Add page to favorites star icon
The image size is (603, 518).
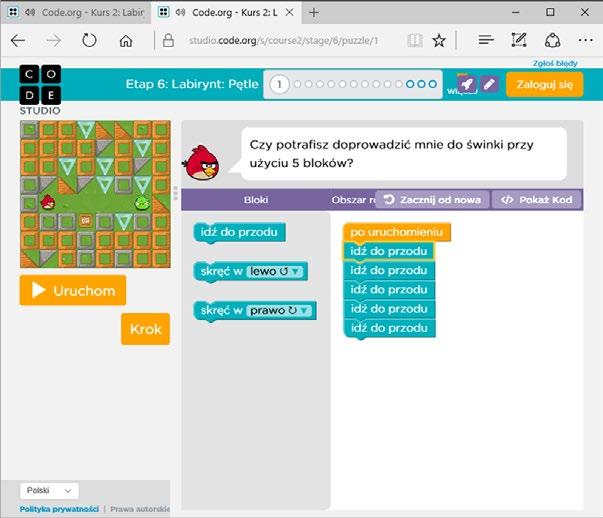[439, 40]
